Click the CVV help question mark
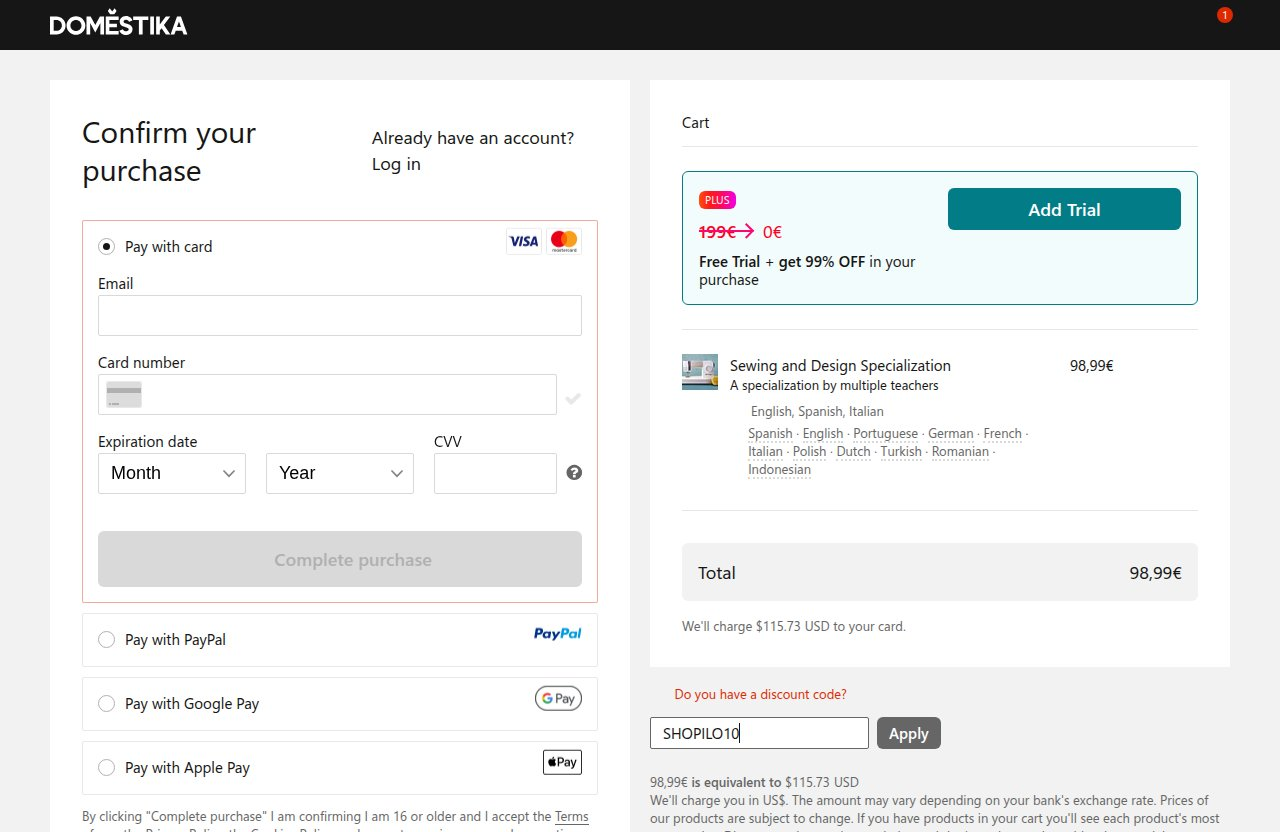The height and width of the screenshot is (832, 1280). pos(574,473)
